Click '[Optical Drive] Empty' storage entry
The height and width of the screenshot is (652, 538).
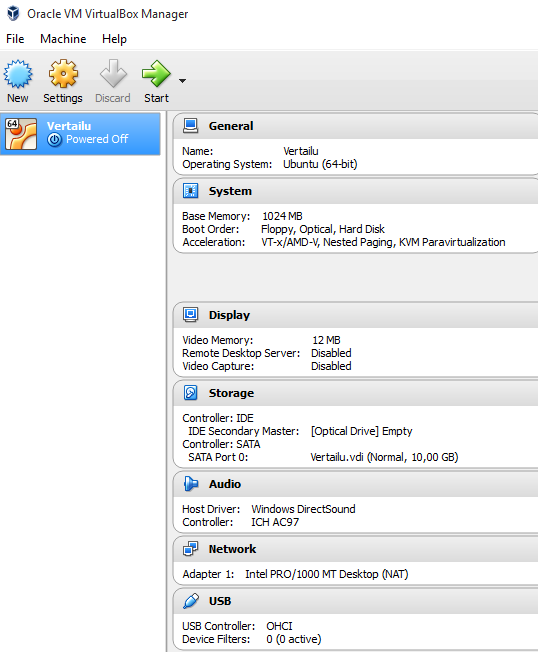[361, 431]
